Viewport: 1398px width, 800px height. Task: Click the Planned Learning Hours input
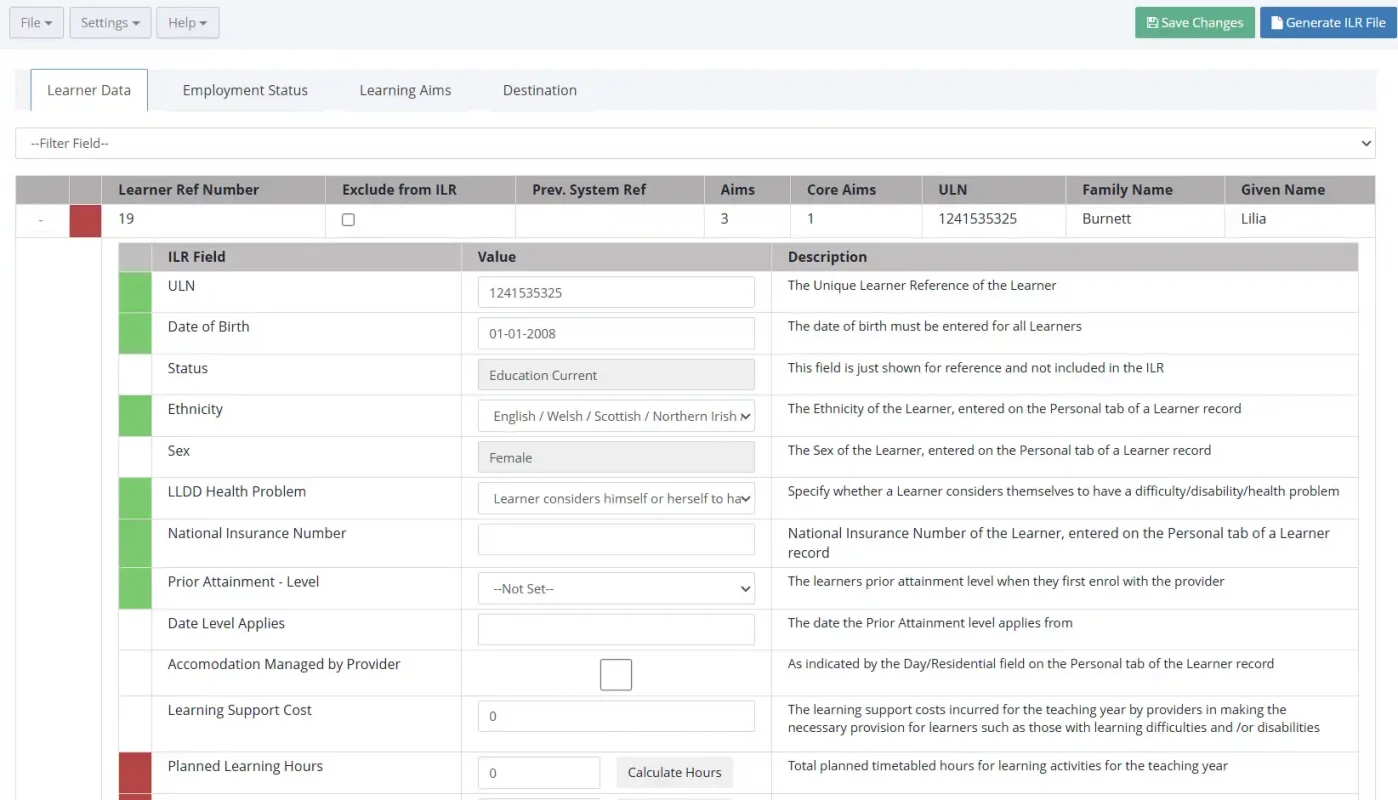tap(539, 772)
